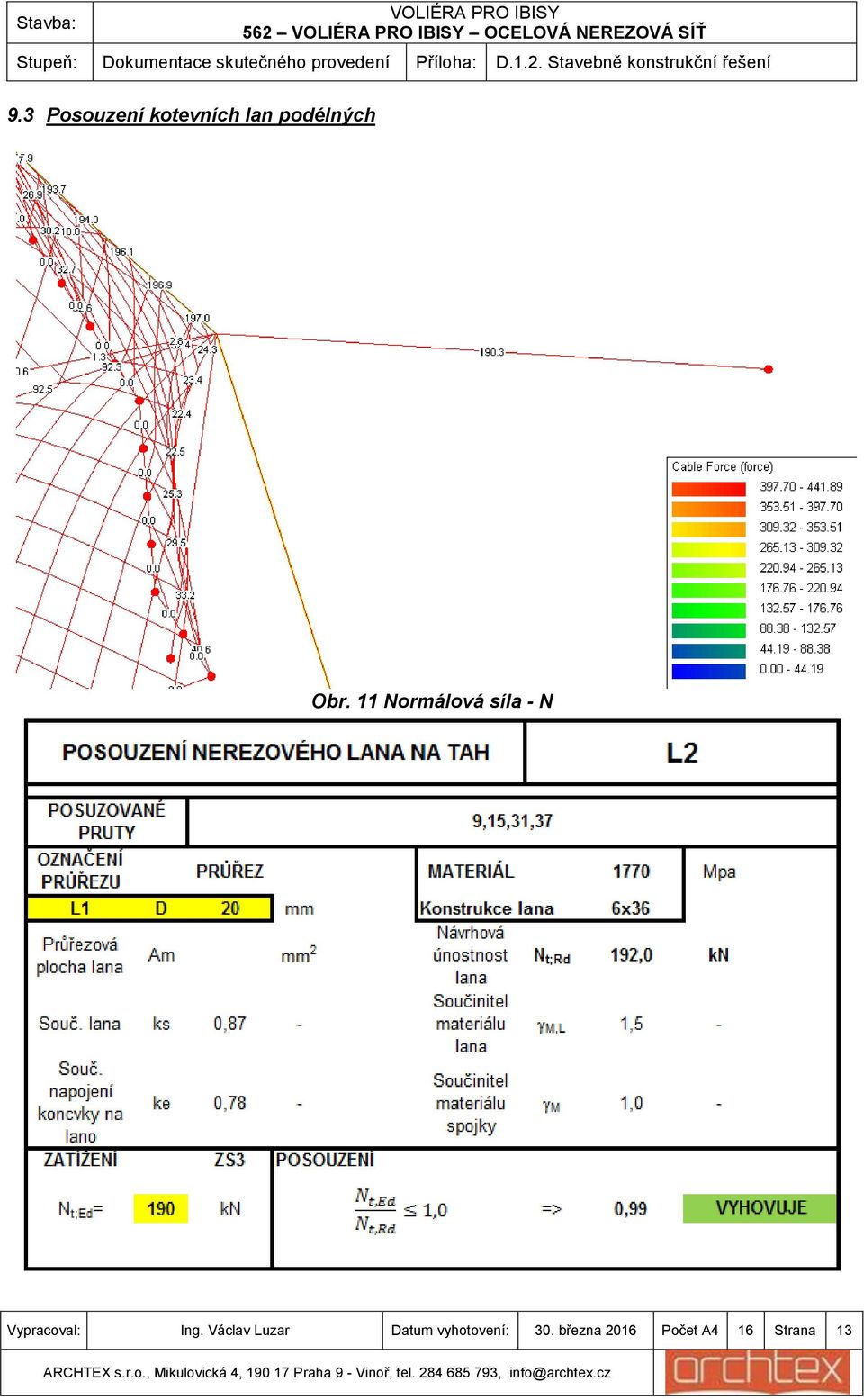Select the green 176.76 - 220.94 legend swatch

coord(709,590)
